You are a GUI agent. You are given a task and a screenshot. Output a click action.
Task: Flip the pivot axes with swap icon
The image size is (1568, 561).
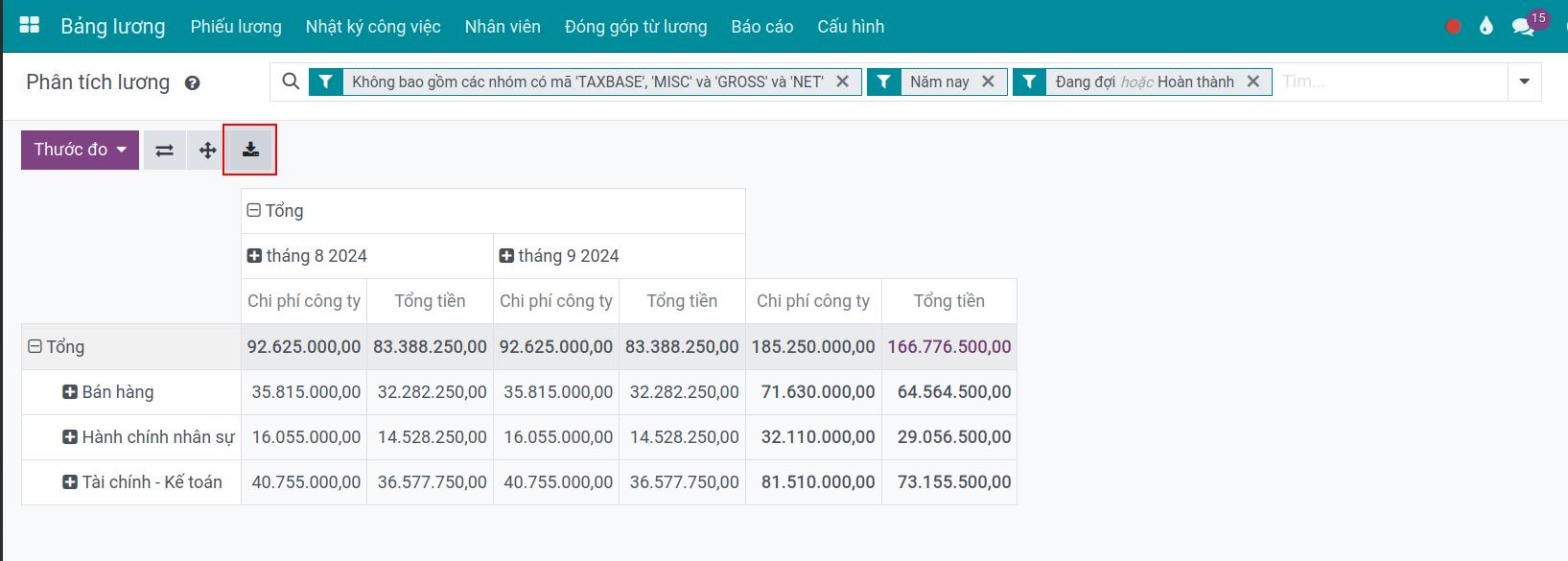(165, 151)
